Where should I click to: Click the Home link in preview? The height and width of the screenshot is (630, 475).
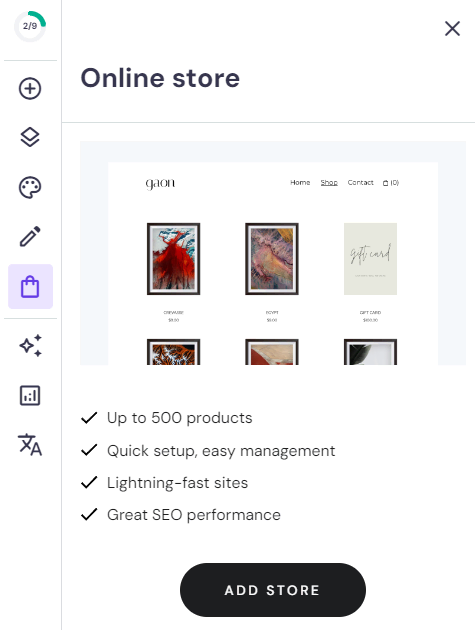click(300, 182)
